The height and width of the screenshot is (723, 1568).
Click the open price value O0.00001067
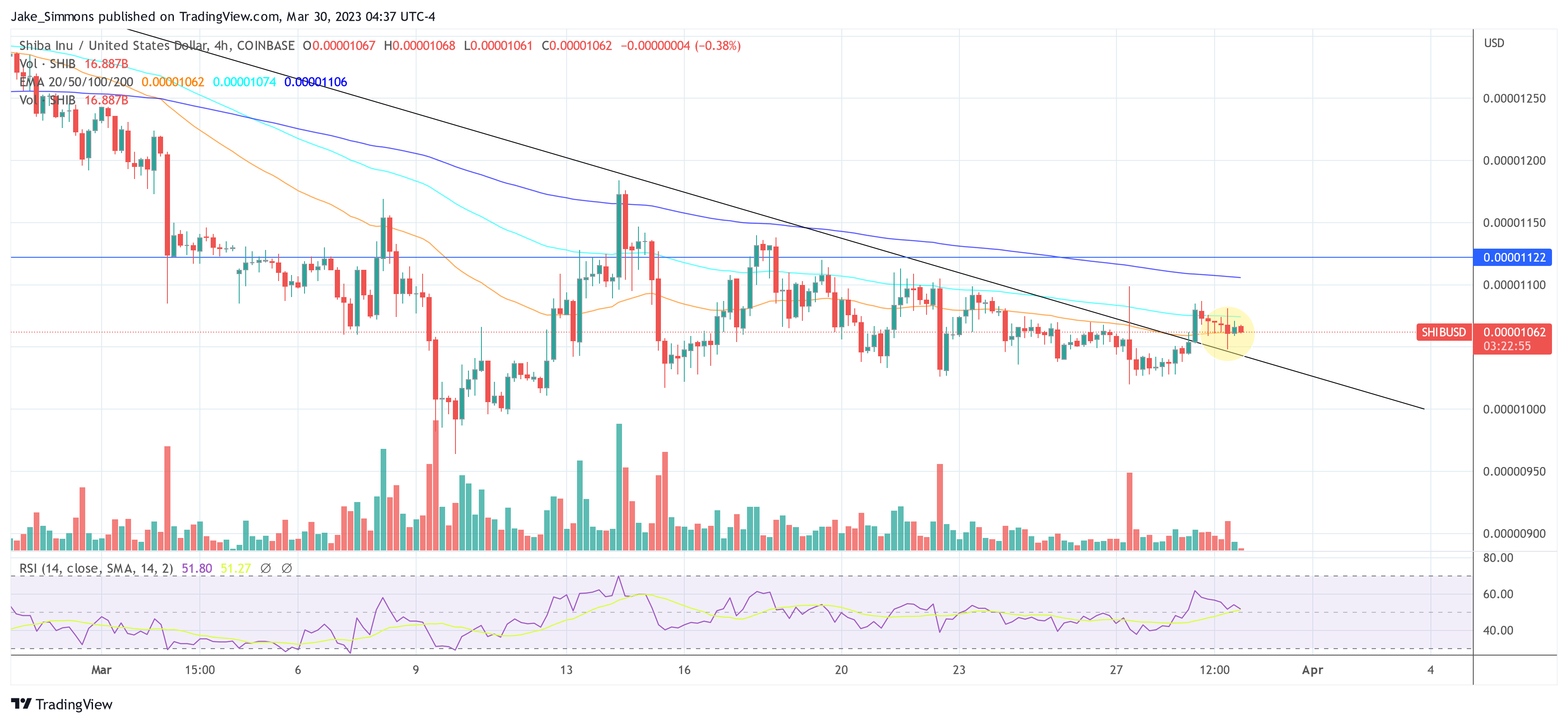click(x=339, y=46)
